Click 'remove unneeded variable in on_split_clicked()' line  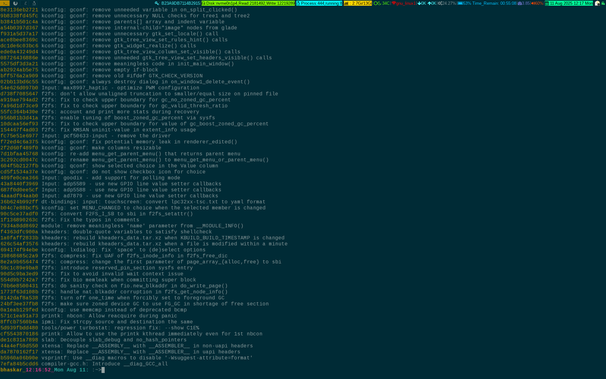[119, 10]
